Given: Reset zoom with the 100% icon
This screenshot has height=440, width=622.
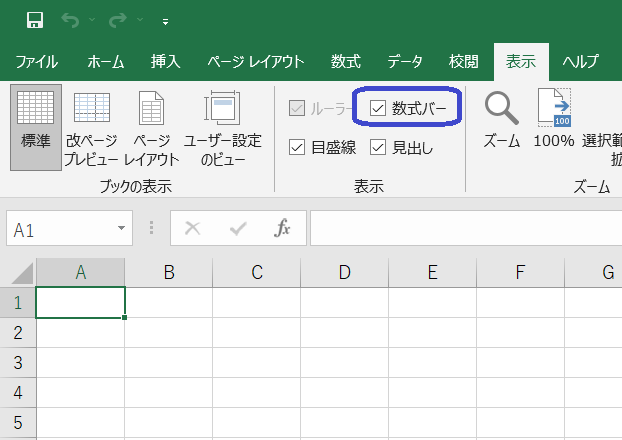Looking at the screenshot, I should [x=554, y=119].
